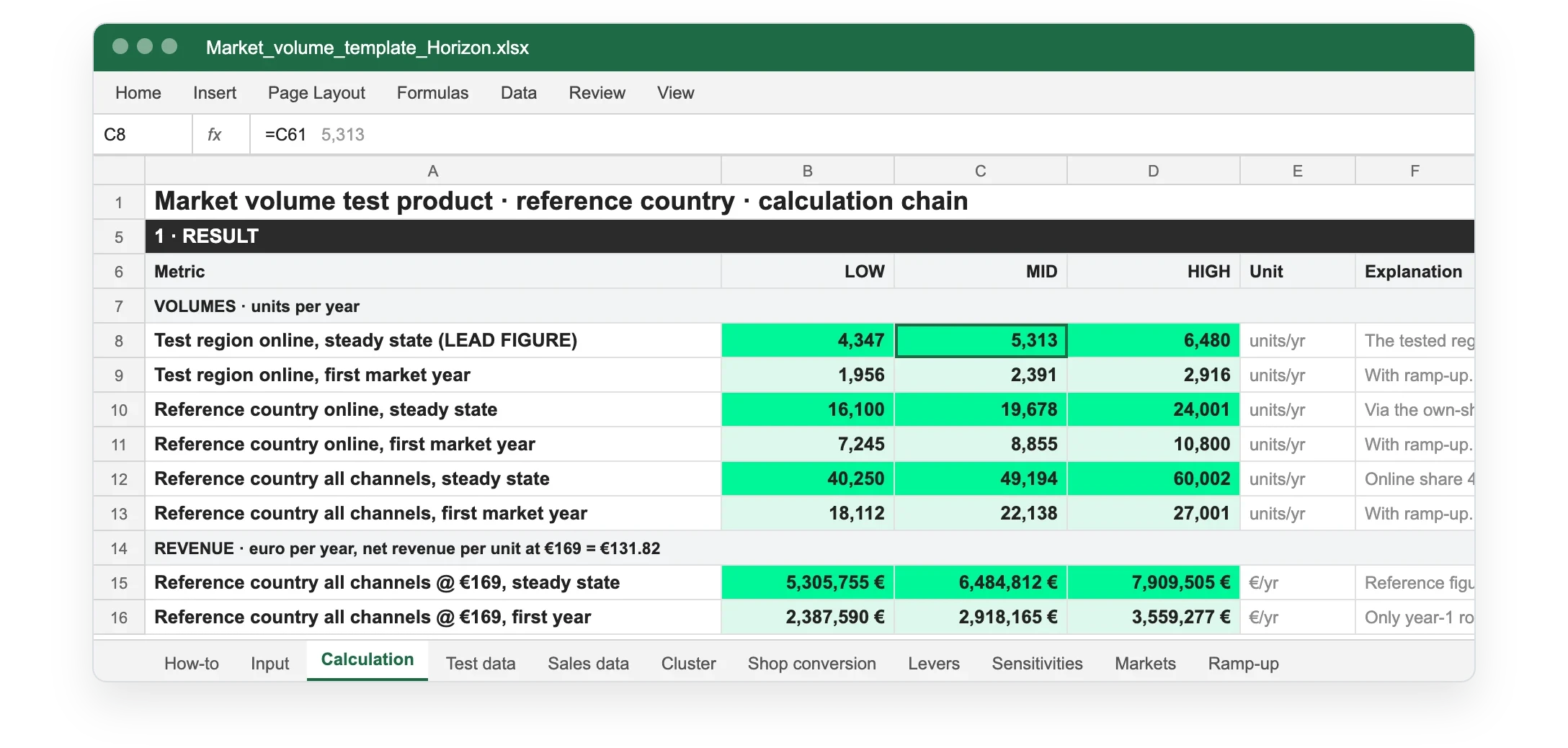Image resolution: width=1568 pixels, height=748 pixels.
Task: Select row 8 header
Action: tap(119, 341)
